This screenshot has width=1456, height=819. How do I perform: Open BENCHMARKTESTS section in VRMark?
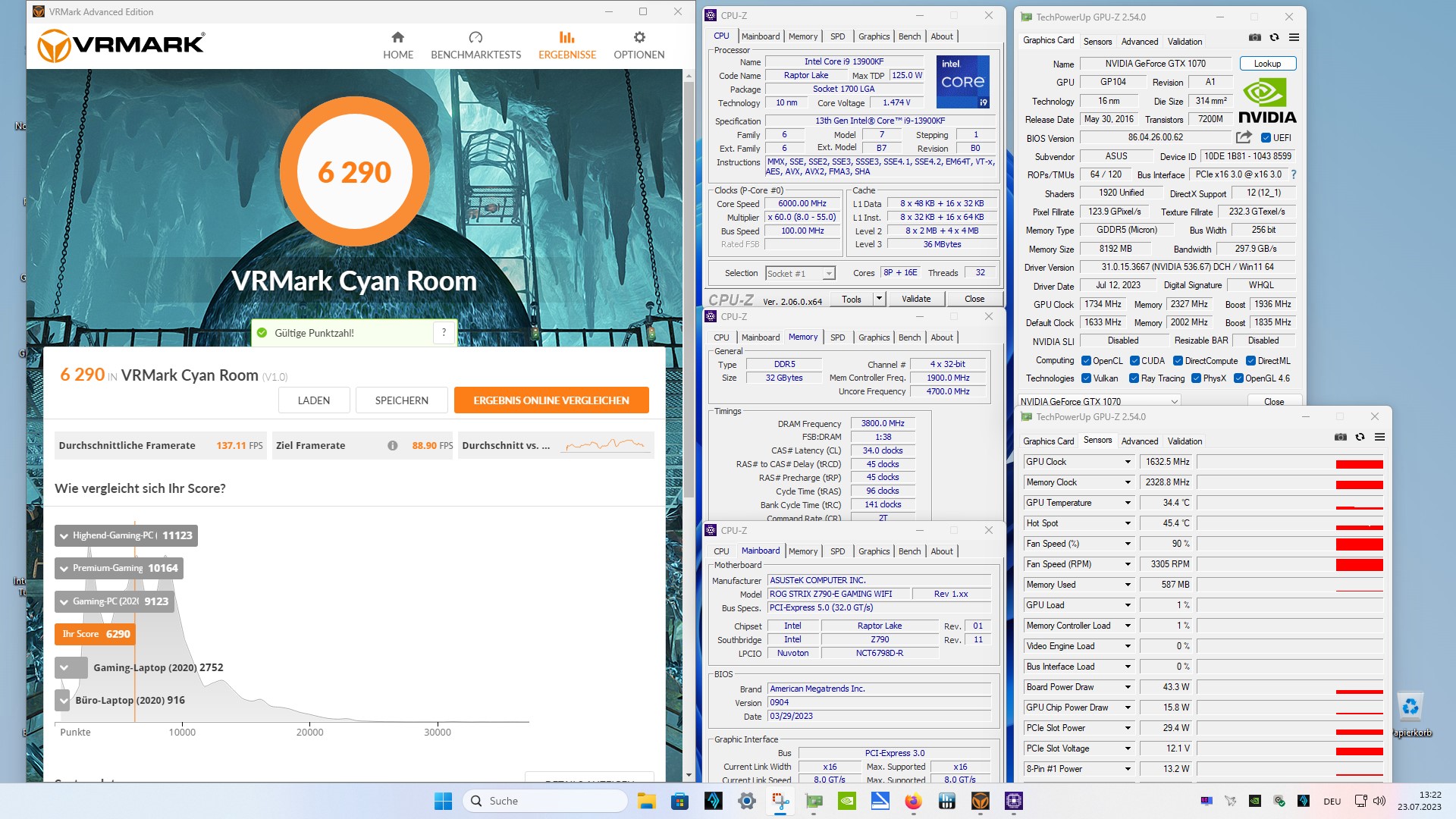(475, 45)
